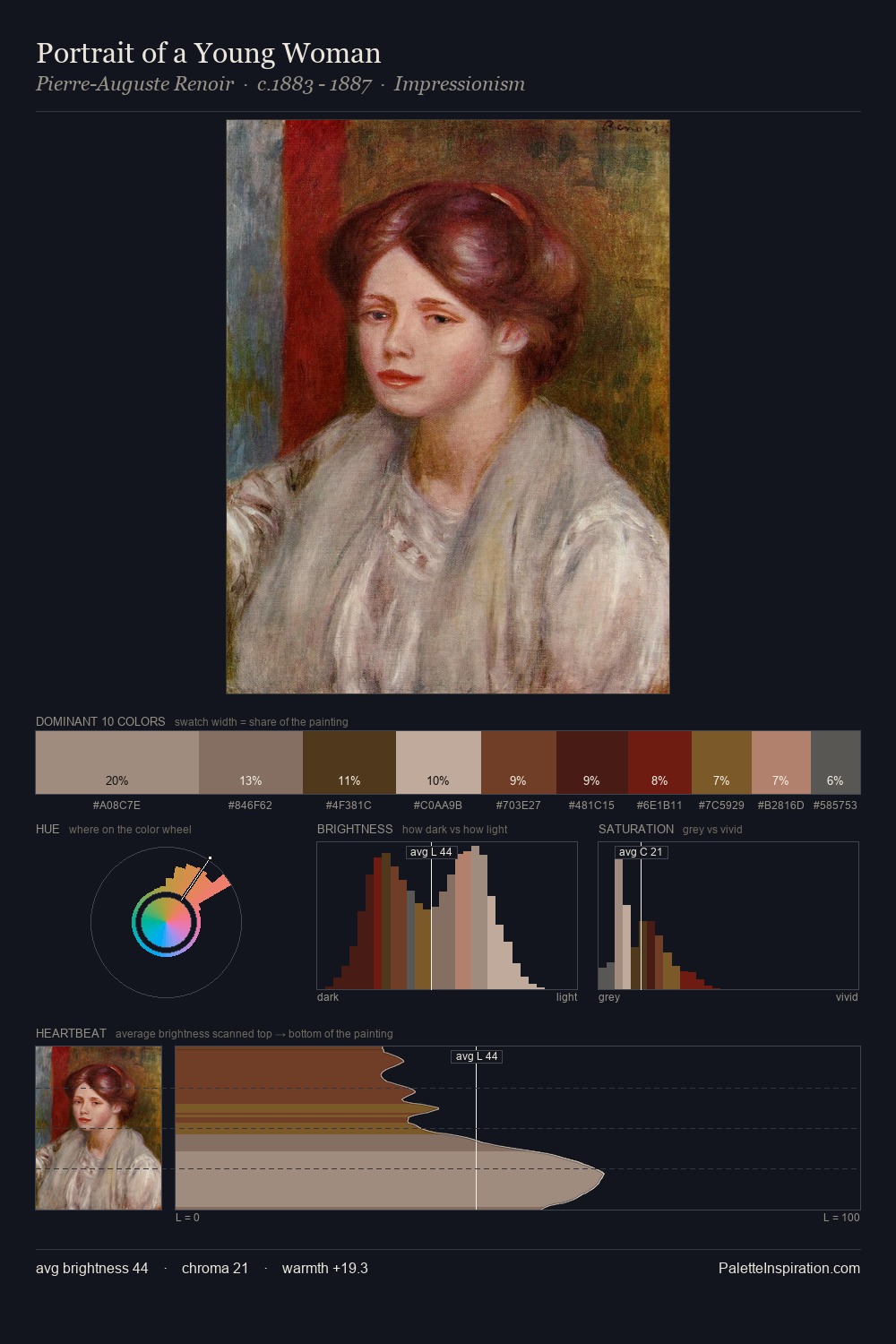Viewport: 896px width, 1344px height.
Task: Click the hex label #C0AA9B
Action: (x=438, y=806)
